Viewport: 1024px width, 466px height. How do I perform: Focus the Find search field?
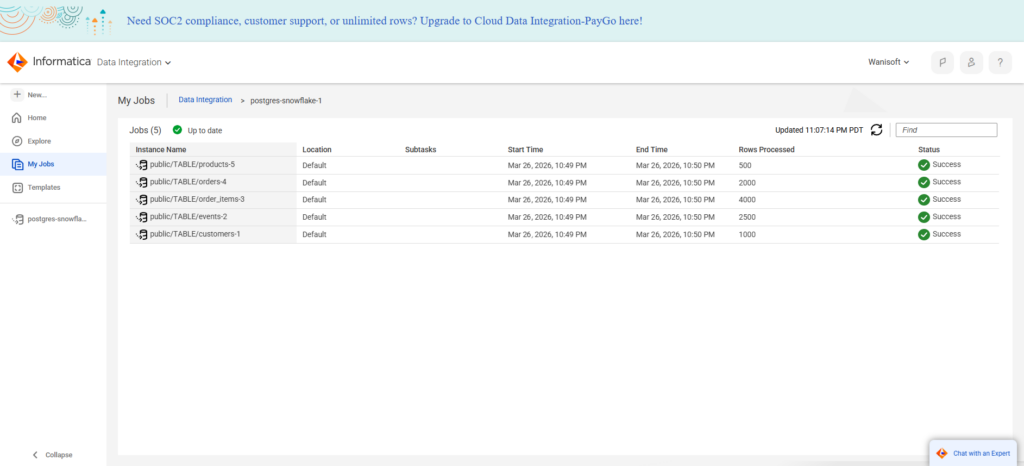(946, 130)
